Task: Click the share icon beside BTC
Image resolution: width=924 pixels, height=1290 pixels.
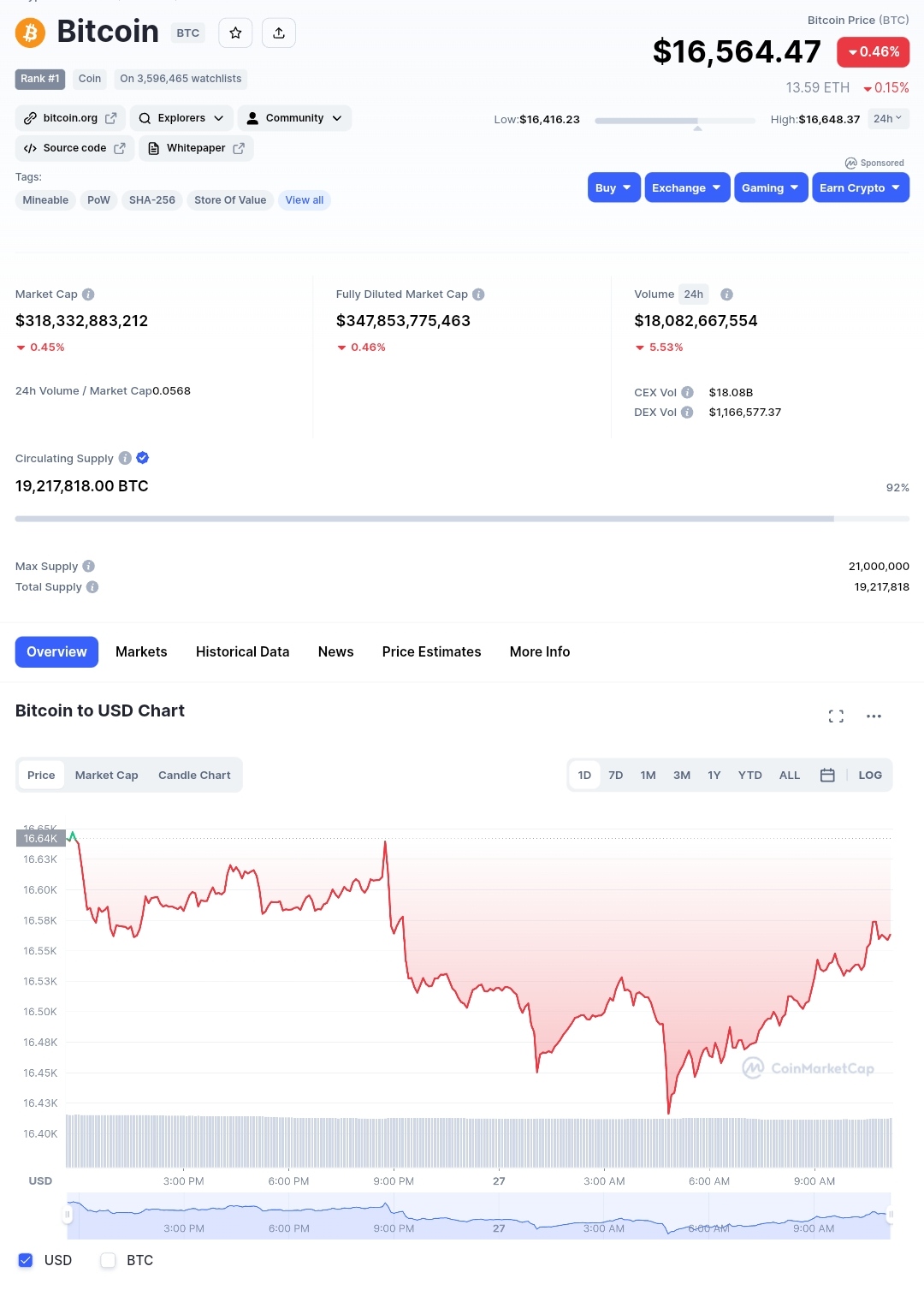Action: [x=279, y=33]
